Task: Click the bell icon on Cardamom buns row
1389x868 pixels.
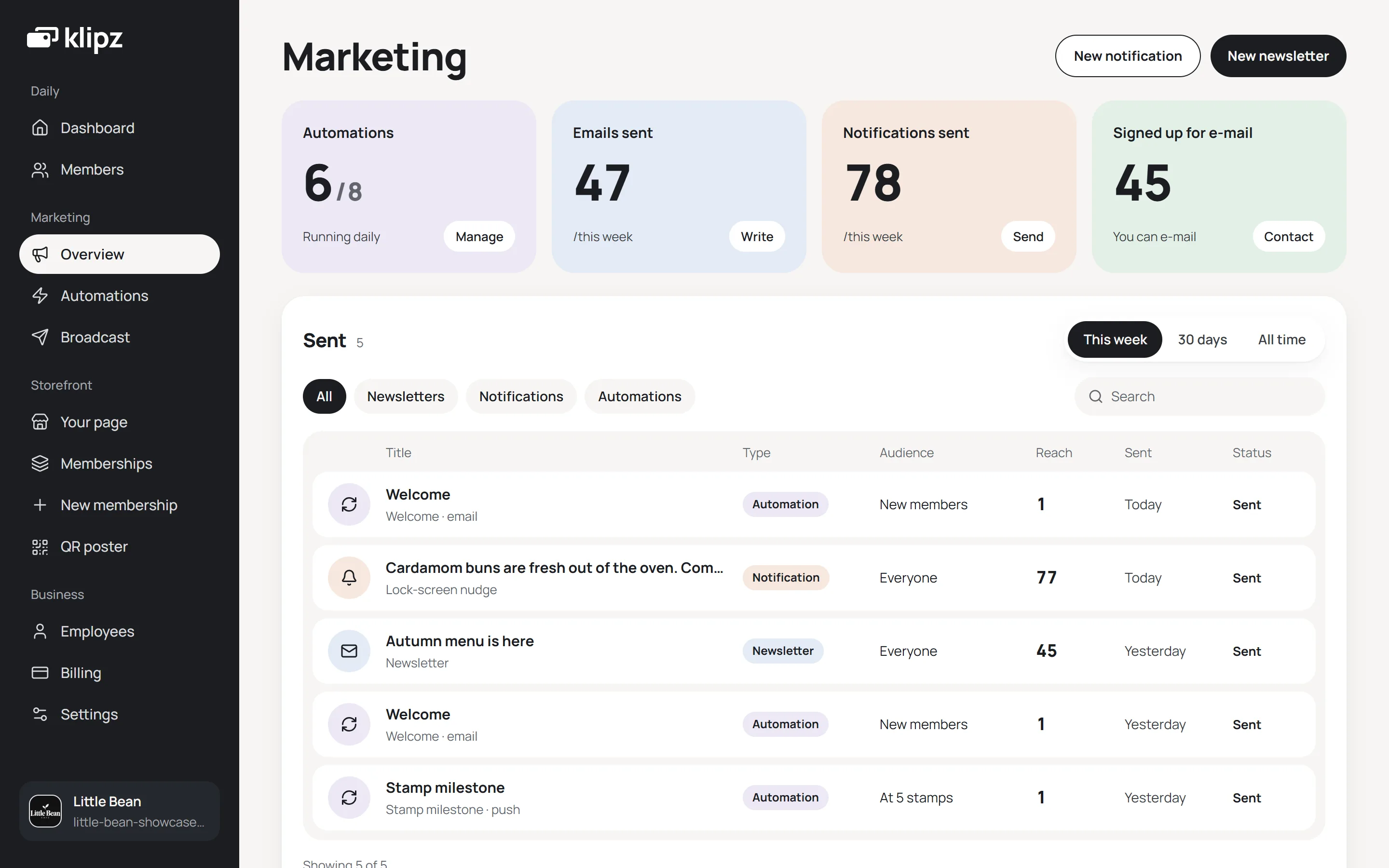Action: coord(349,578)
